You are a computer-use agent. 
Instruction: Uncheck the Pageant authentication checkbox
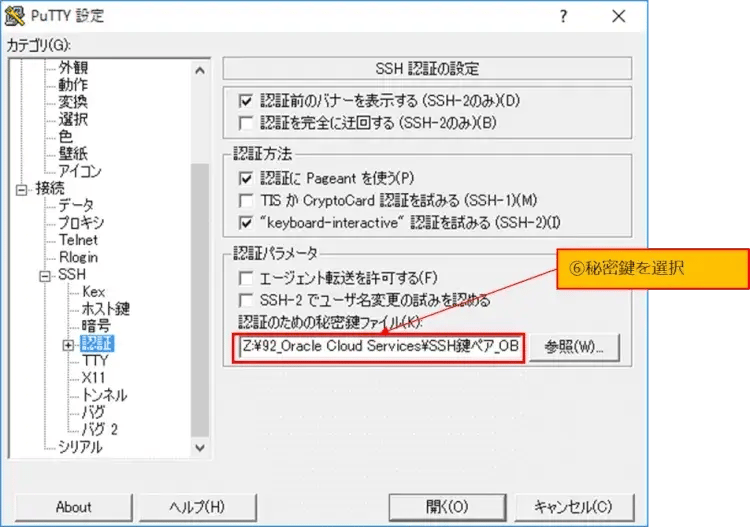[x=246, y=178]
